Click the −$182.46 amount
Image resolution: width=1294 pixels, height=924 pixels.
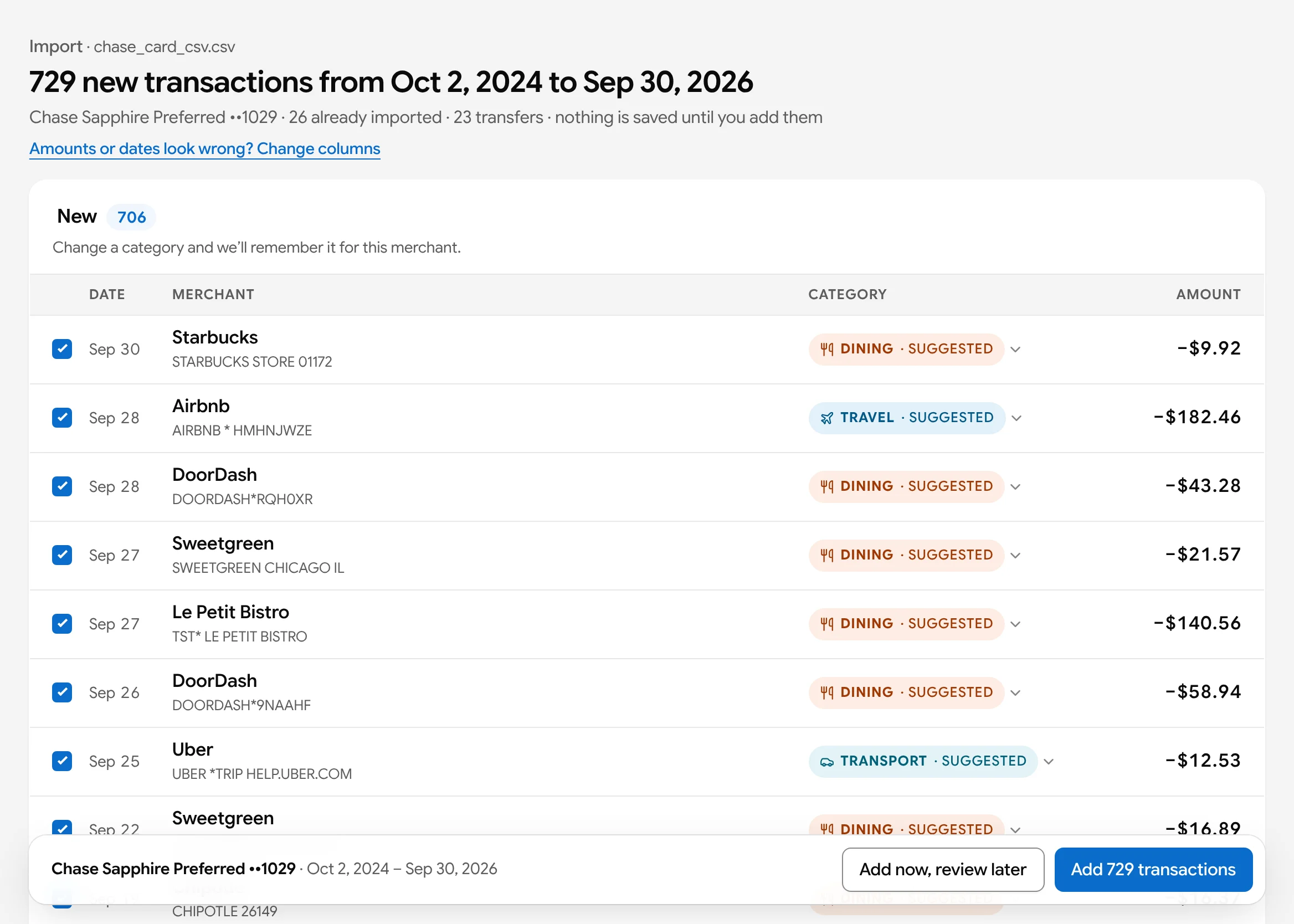click(1197, 417)
